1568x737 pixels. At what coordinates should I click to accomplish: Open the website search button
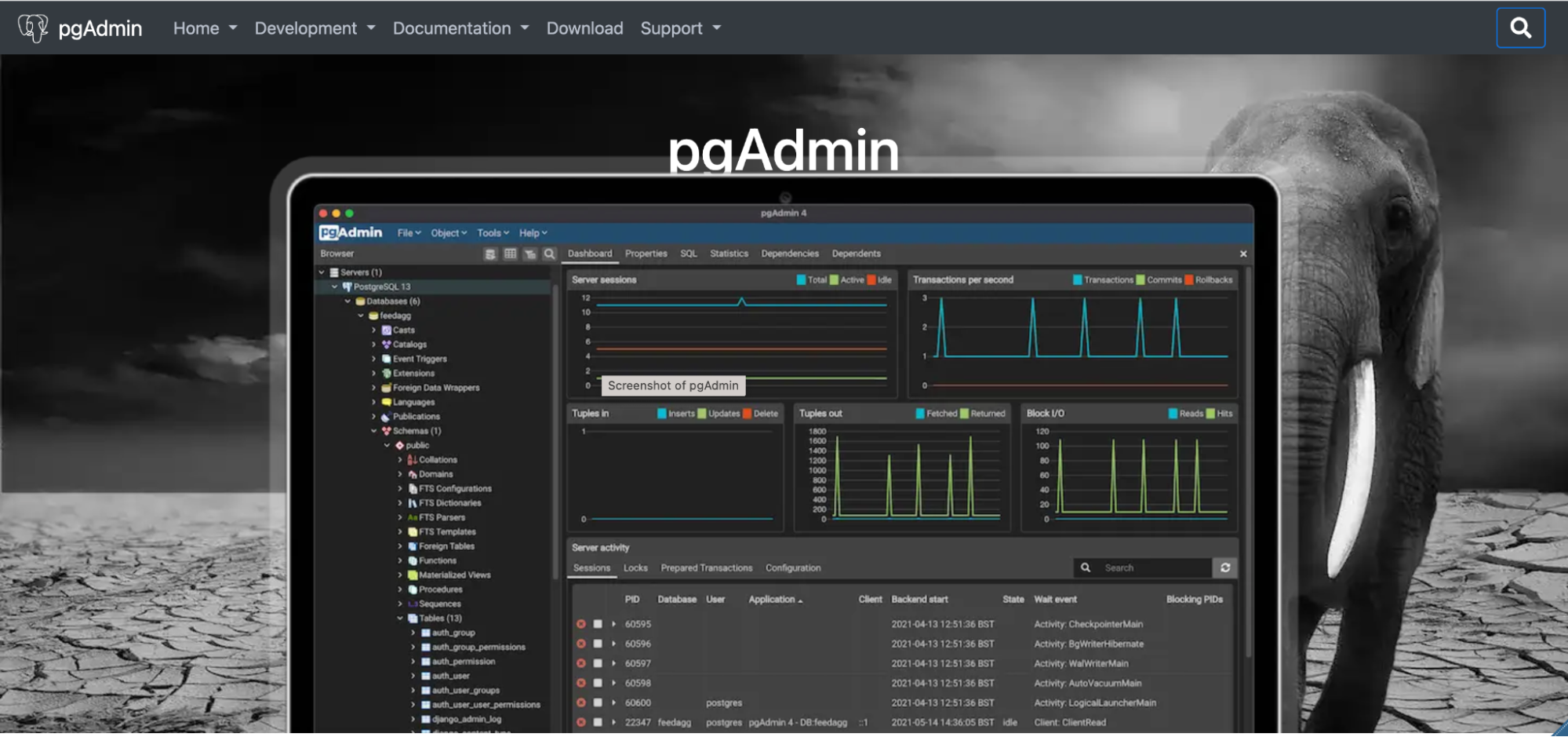1520,28
